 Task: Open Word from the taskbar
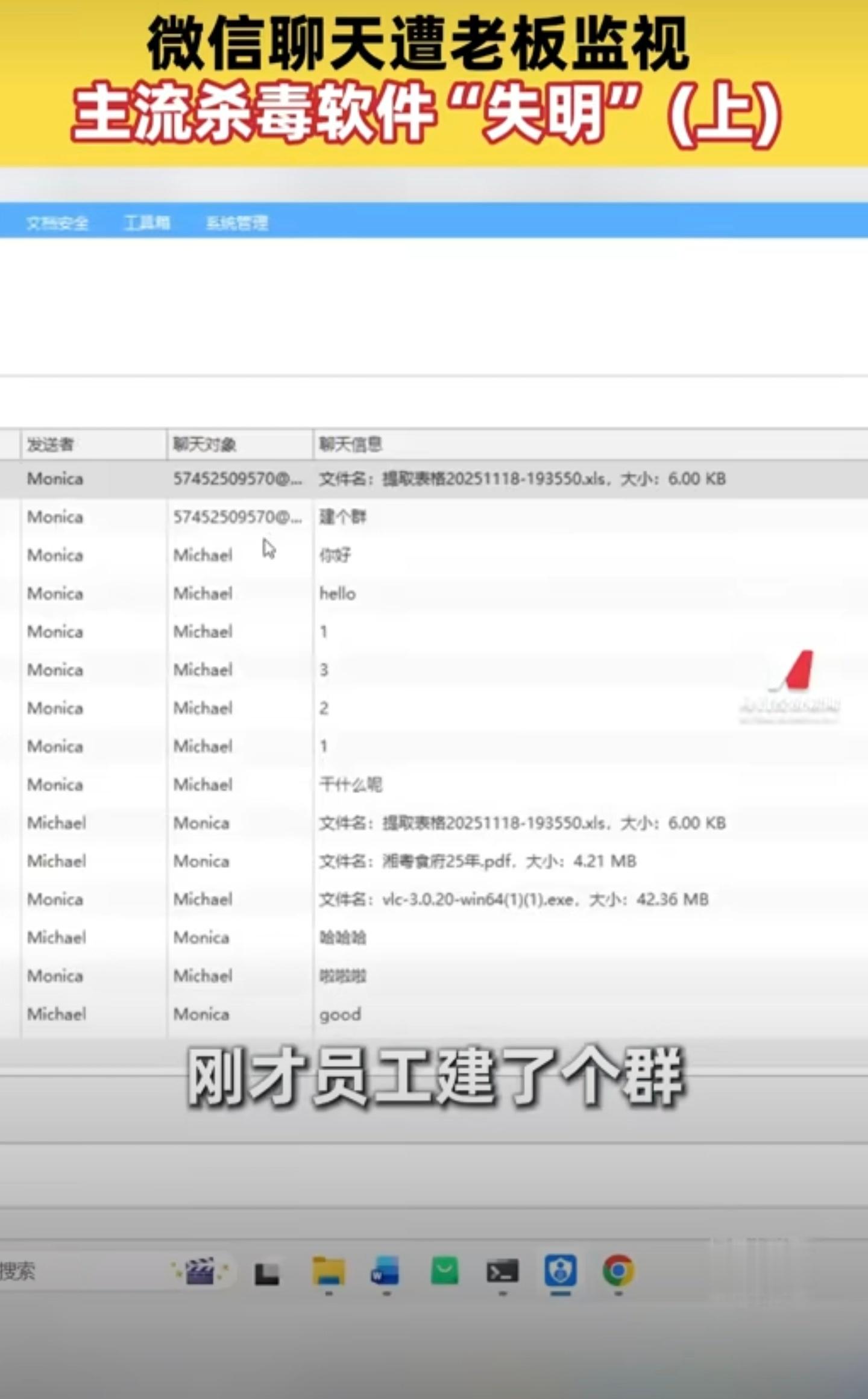385,1271
